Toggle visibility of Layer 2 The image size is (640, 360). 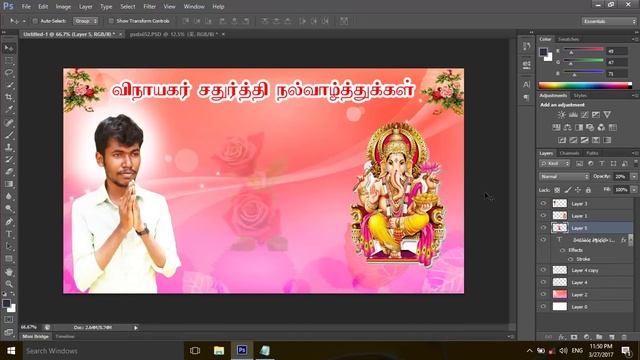pyautogui.click(x=543, y=294)
